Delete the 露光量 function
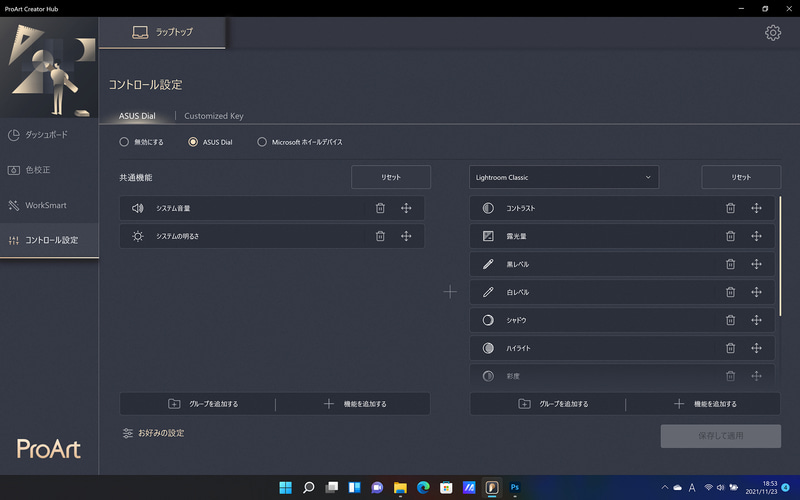The height and width of the screenshot is (500, 800). (731, 236)
